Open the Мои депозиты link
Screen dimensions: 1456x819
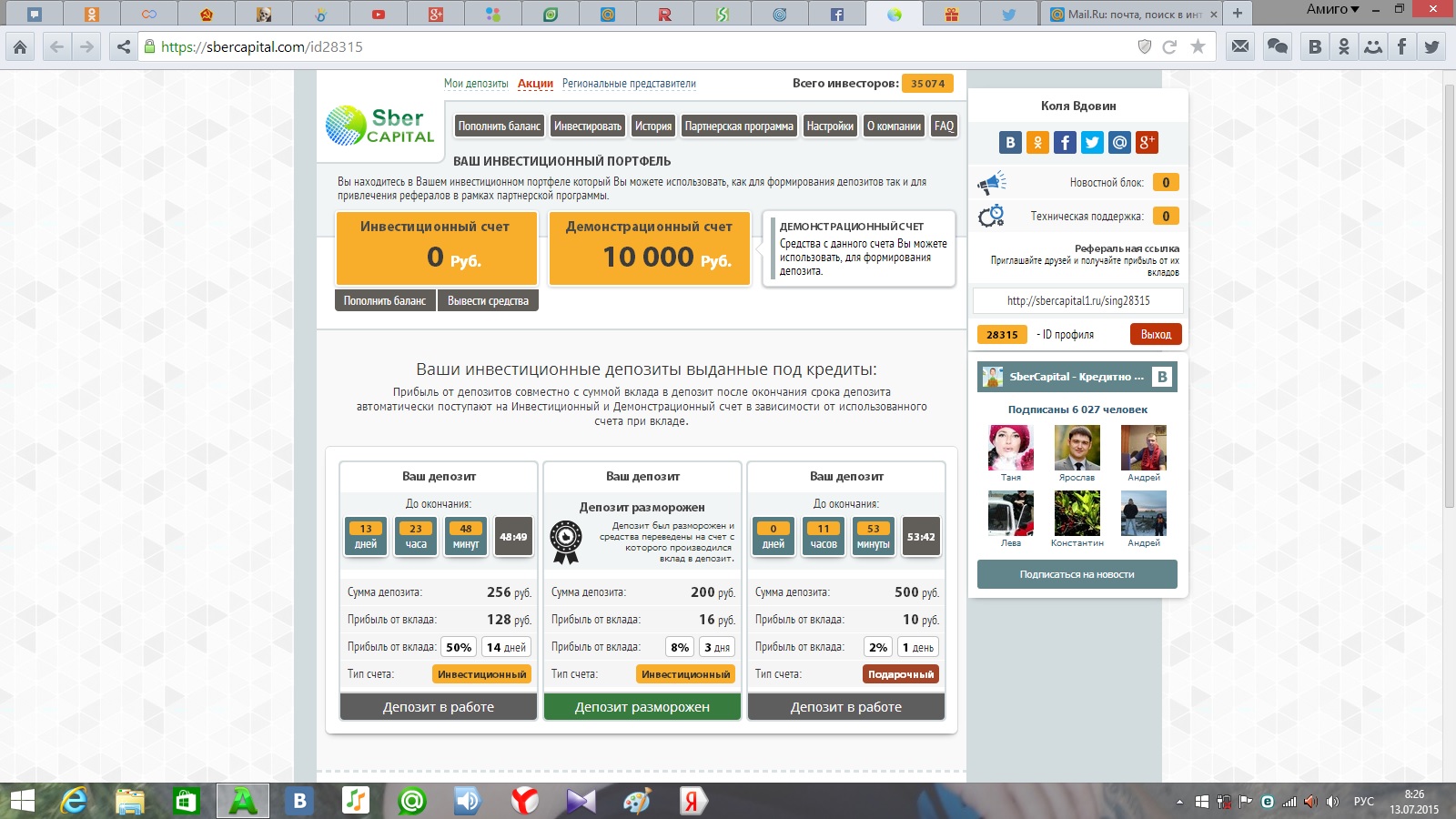[x=476, y=84]
